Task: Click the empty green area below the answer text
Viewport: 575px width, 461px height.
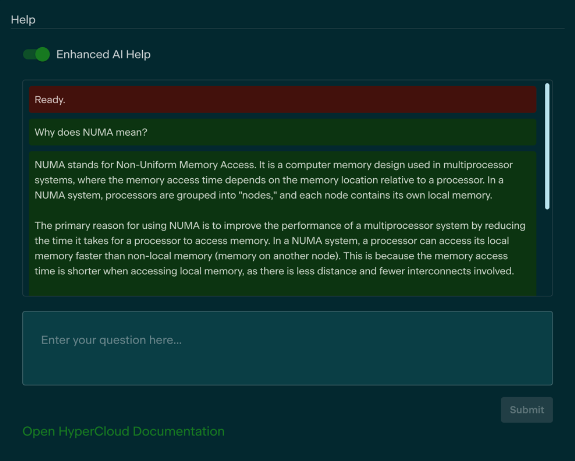Action: click(x=283, y=288)
